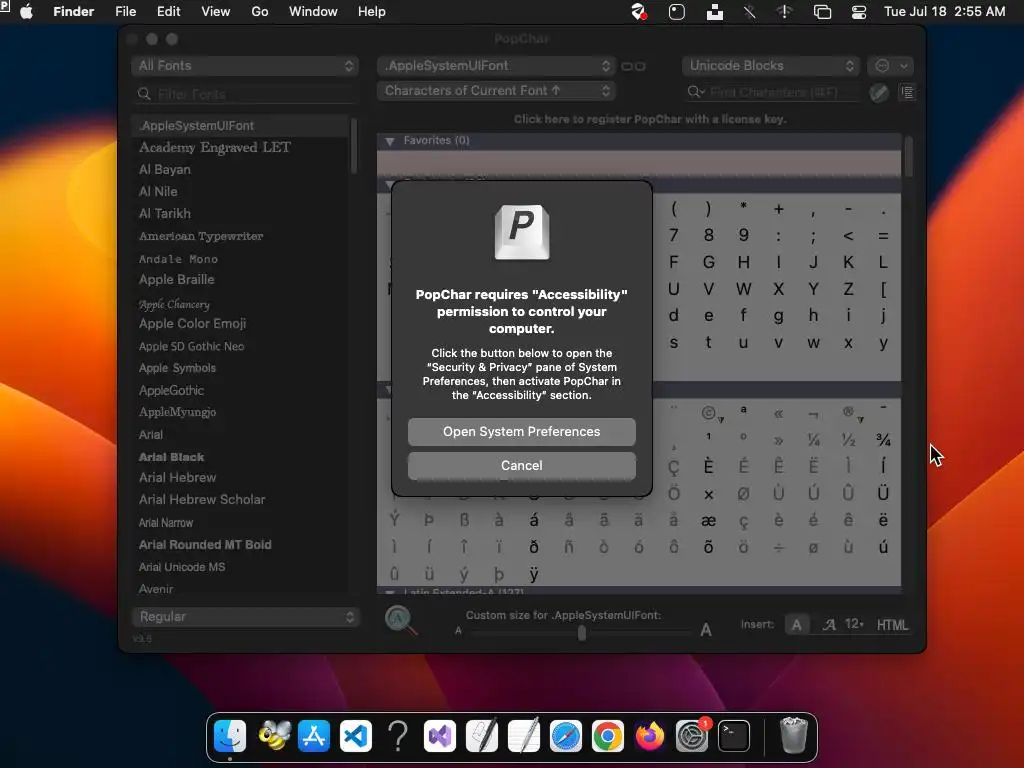Open the Edit menu
The height and width of the screenshot is (768, 1024).
(x=168, y=12)
